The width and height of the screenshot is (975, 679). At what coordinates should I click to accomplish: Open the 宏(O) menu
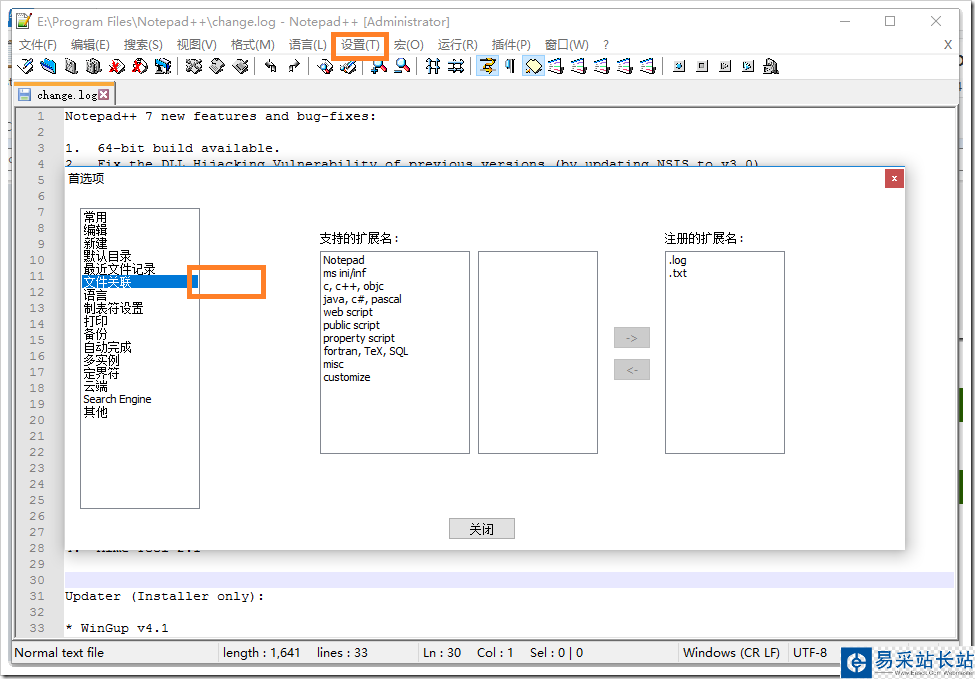click(x=409, y=45)
